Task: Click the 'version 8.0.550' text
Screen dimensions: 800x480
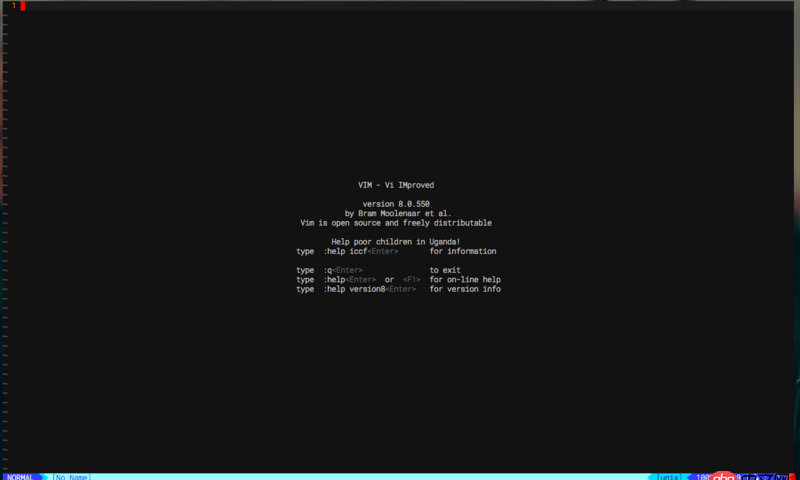Action: [x=396, y=204]
